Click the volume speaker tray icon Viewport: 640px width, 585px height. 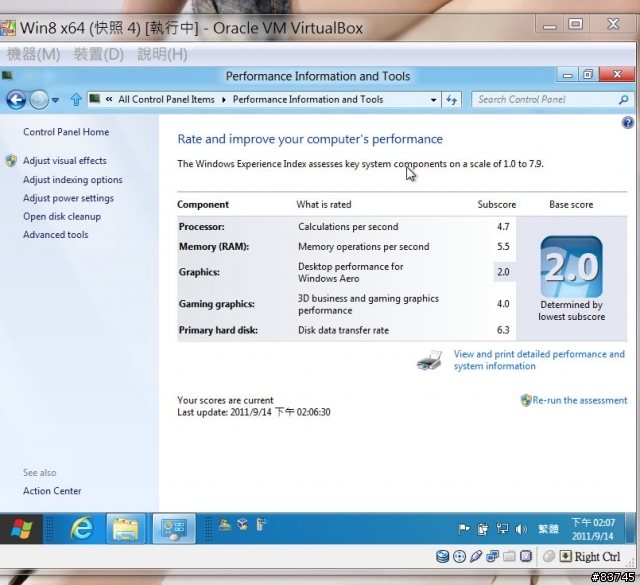(x=521, y=529)
